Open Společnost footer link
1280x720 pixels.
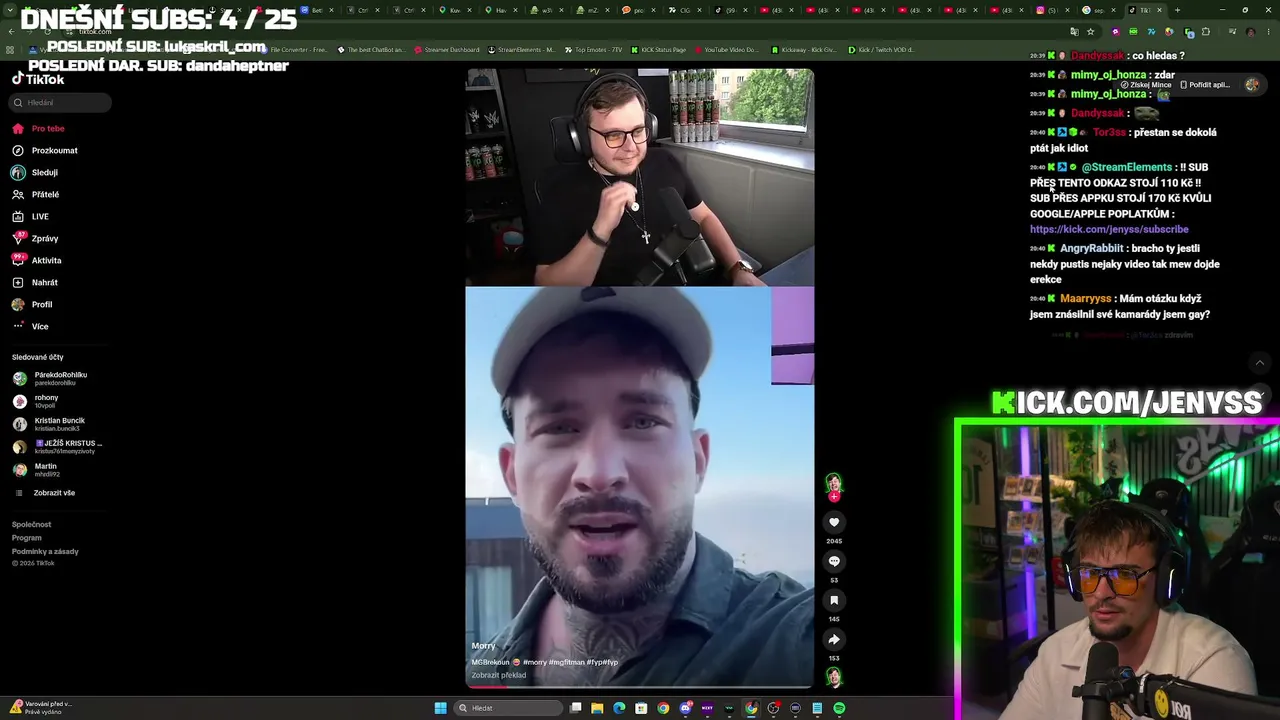(31, 524)
